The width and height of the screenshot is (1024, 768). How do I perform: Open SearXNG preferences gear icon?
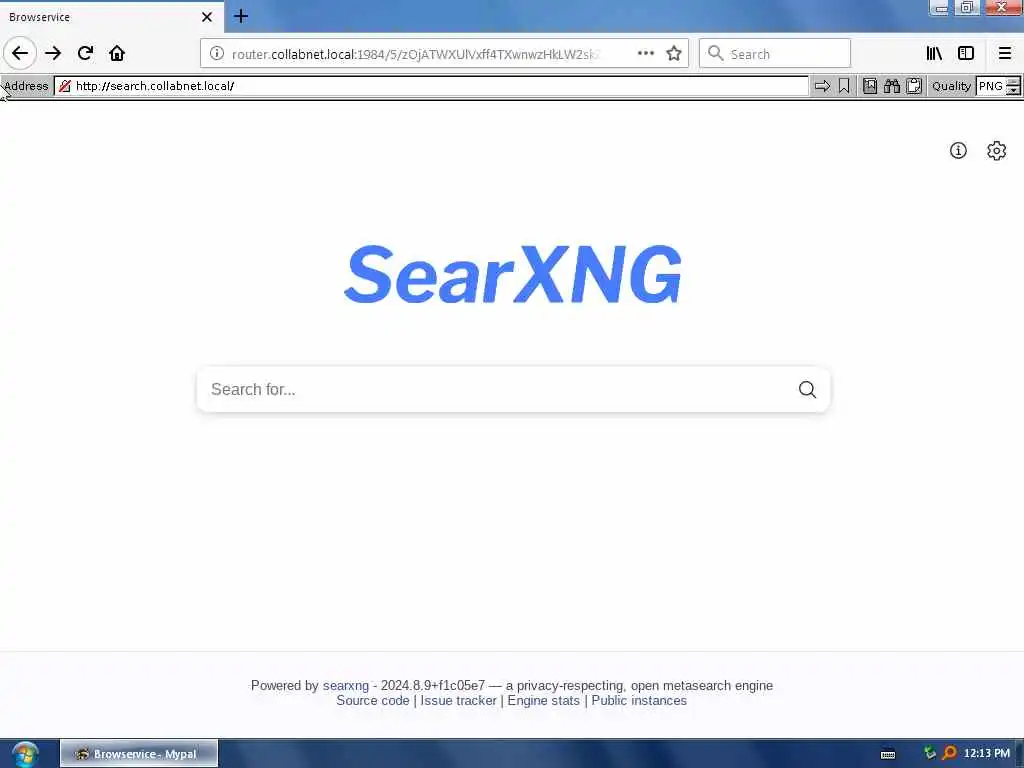[997, 151]
